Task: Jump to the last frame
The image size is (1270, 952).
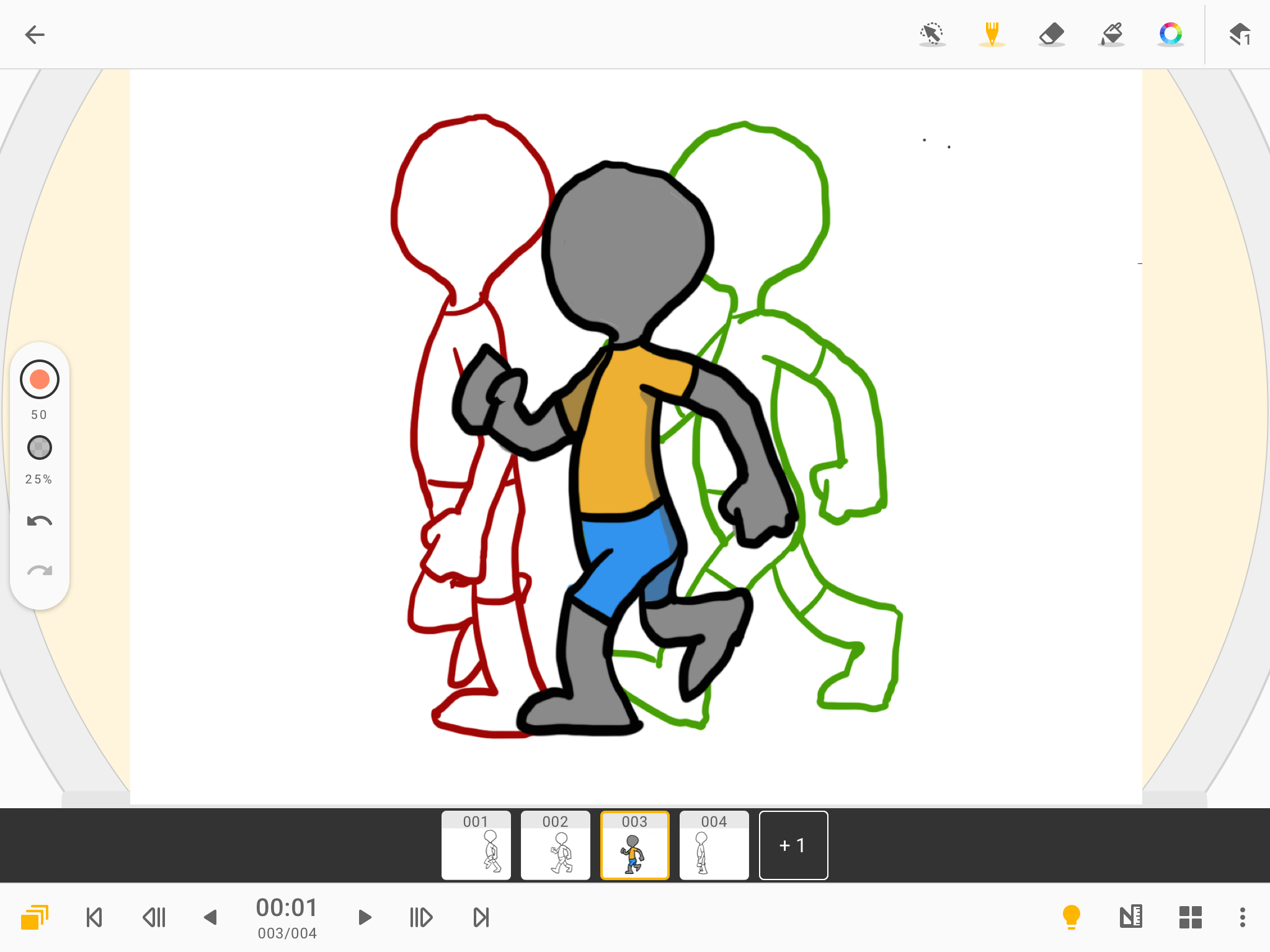Action: tap(481, 917)
